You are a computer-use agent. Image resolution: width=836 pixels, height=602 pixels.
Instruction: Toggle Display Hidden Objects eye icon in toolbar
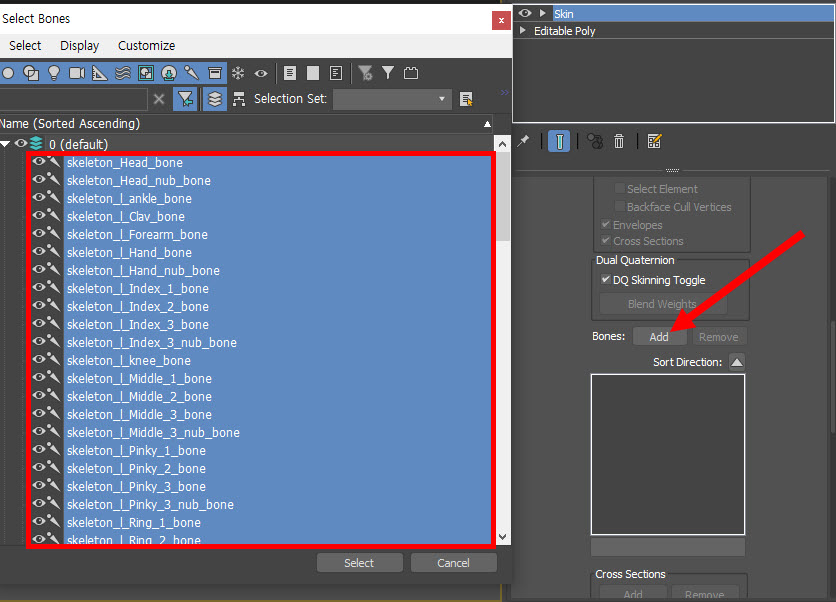tap(261, 73)
